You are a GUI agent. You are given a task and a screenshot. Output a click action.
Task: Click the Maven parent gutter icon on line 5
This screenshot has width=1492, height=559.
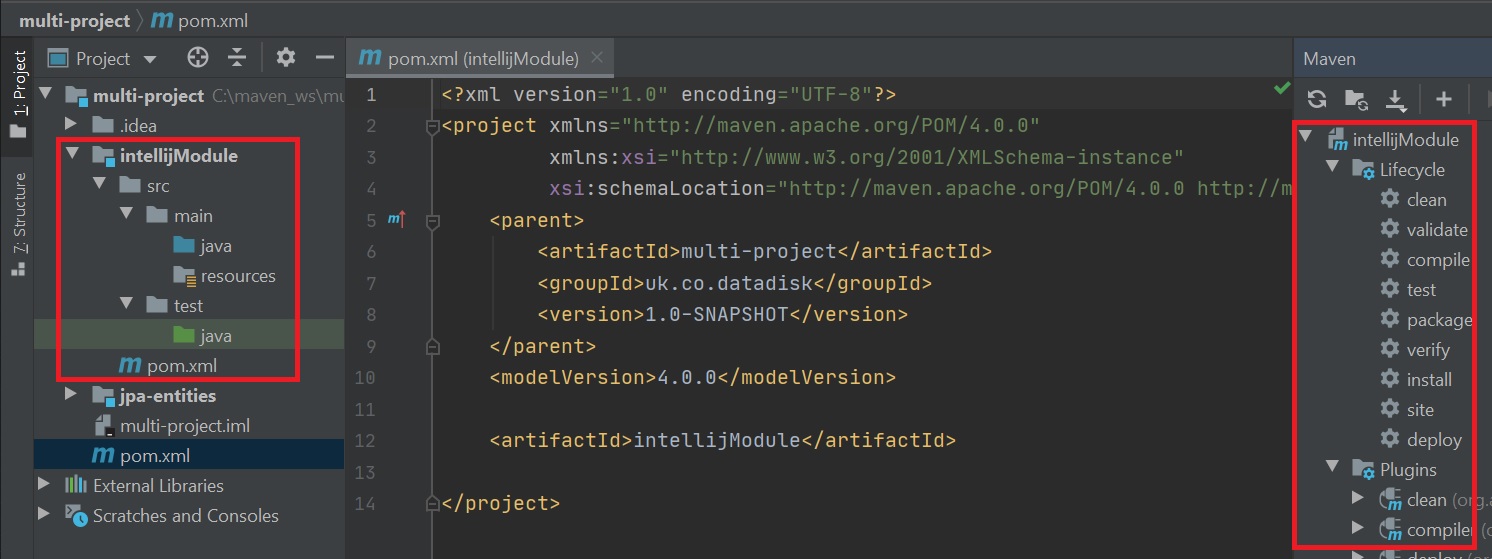[x=396, y=220]
